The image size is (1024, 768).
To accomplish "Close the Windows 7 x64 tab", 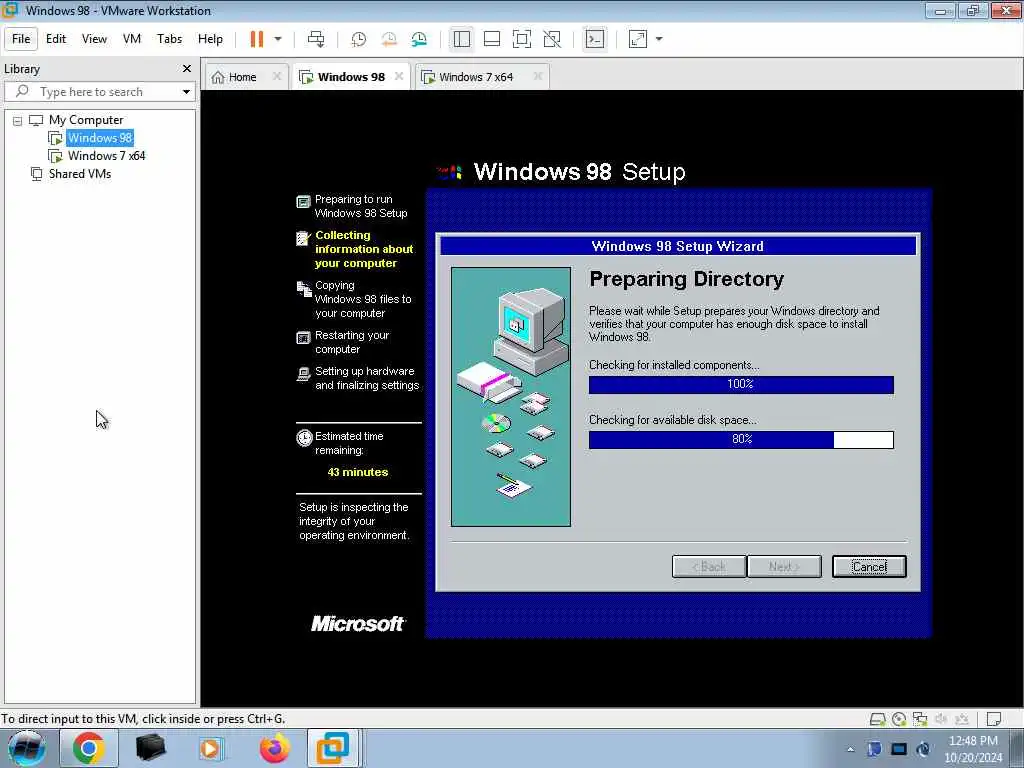I will [x=537, y=76].
